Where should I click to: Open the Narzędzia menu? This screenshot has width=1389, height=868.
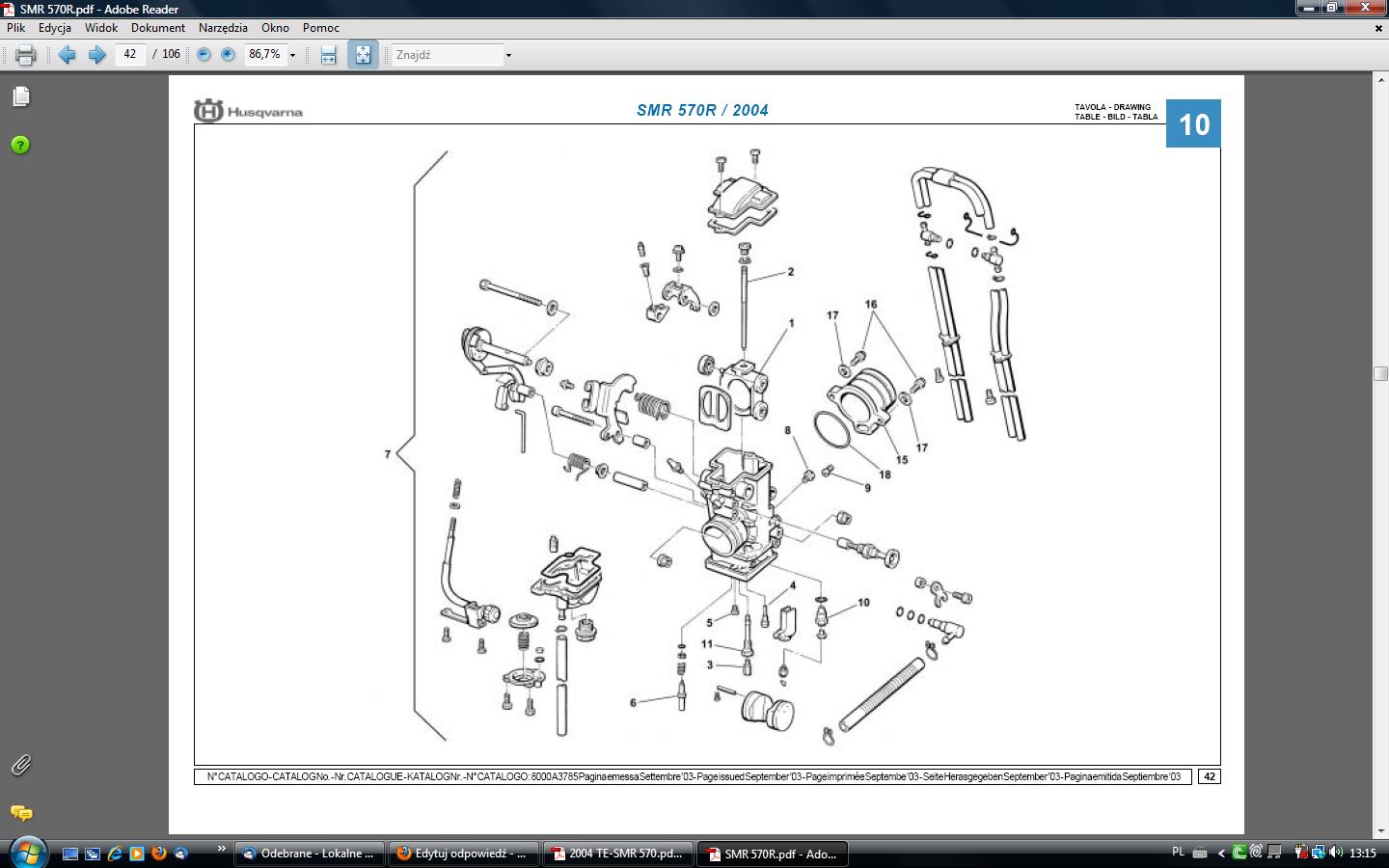[x=223, y=28]
